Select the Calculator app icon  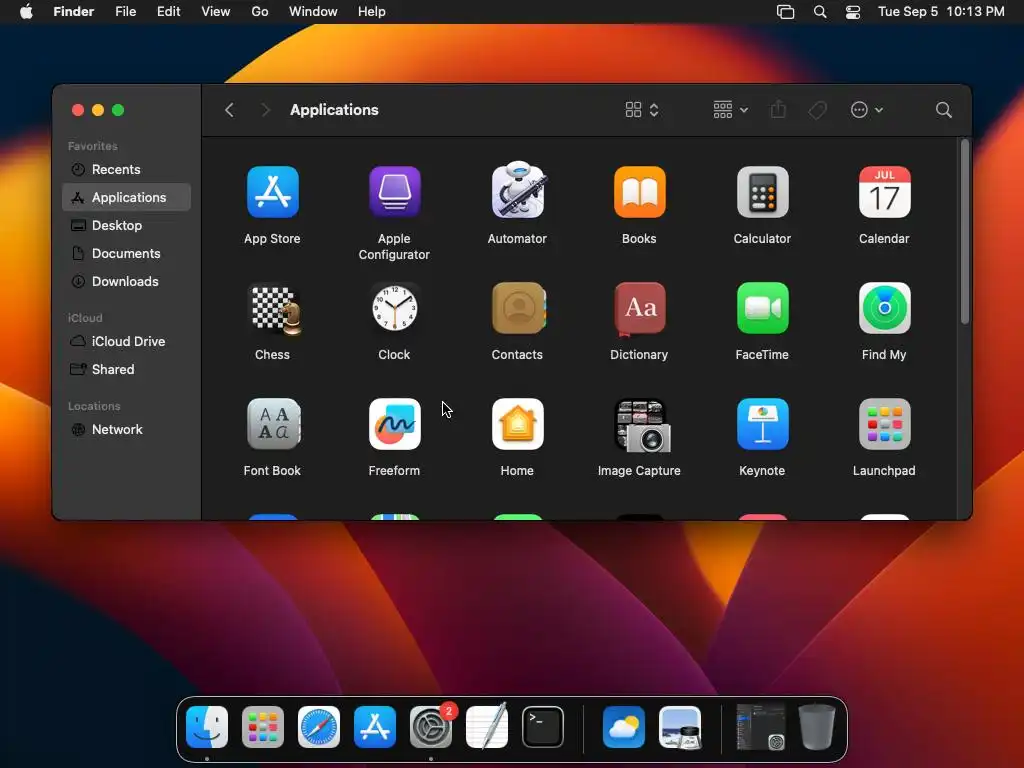762,192
